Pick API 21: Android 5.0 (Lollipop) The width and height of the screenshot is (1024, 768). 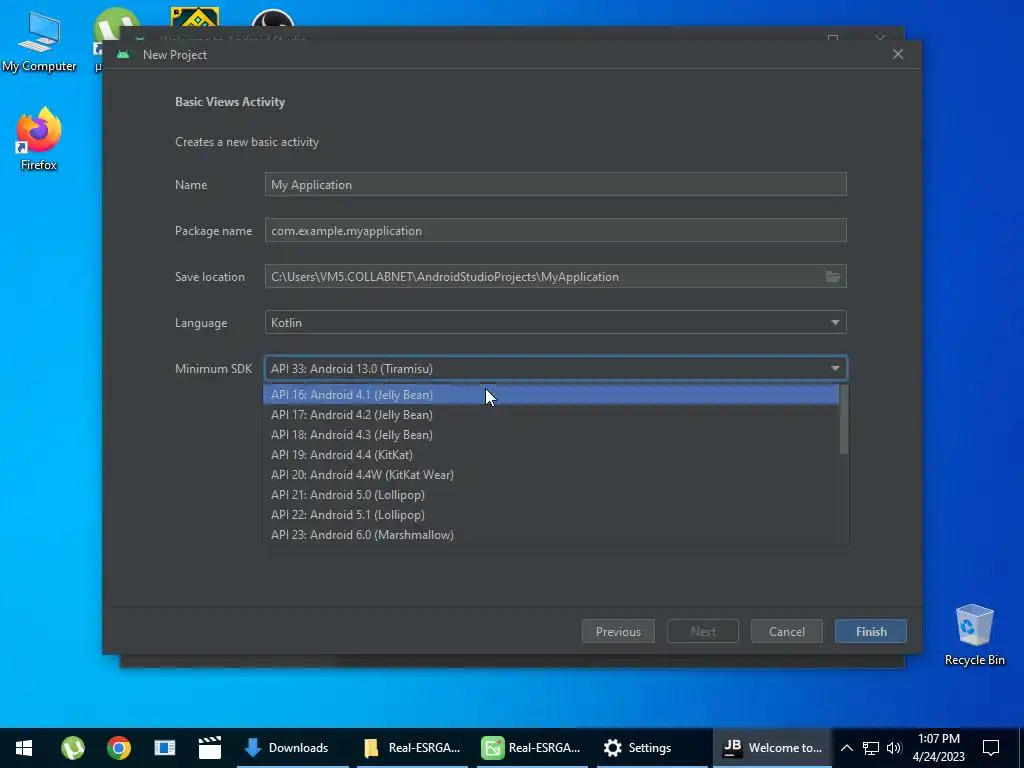pyautogui.click(x=551, y=495)
